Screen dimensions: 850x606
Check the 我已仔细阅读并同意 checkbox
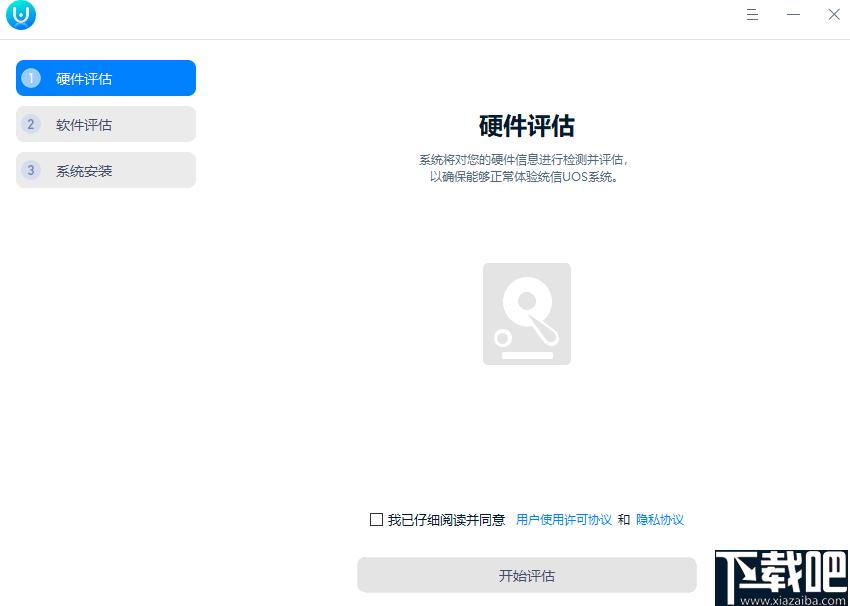376,520
